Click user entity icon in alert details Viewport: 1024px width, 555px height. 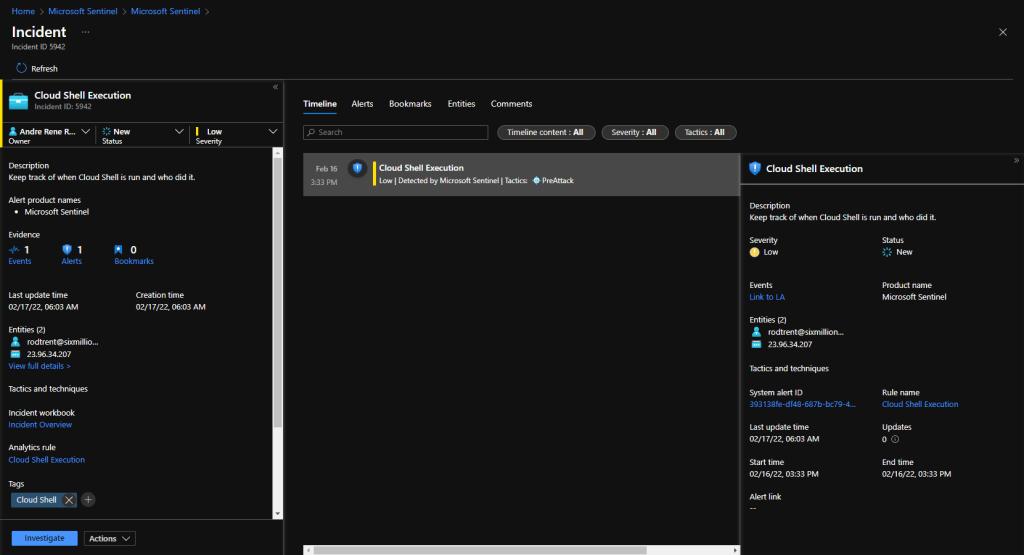coord(756,332)
